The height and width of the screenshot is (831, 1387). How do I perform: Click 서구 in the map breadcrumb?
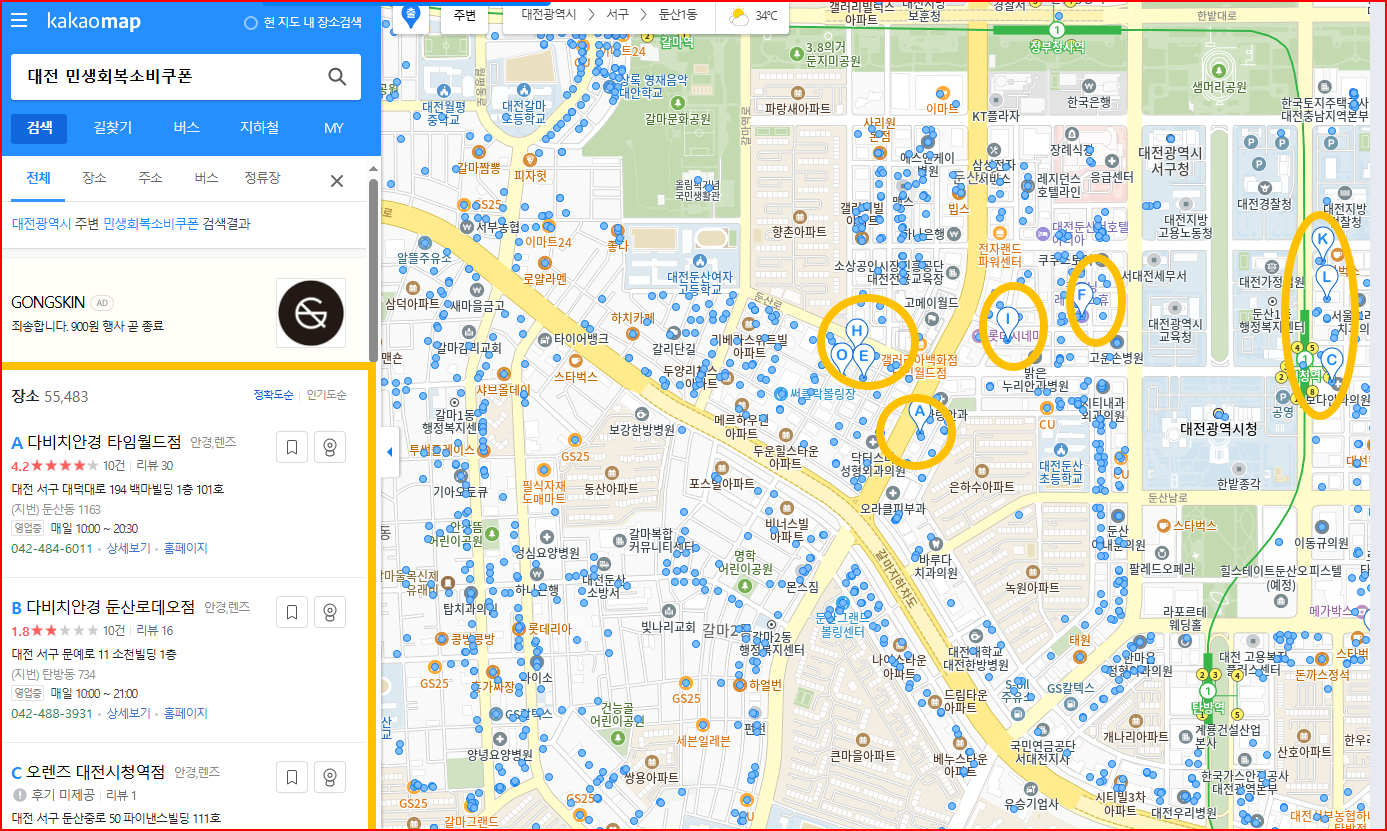(618, 15)
